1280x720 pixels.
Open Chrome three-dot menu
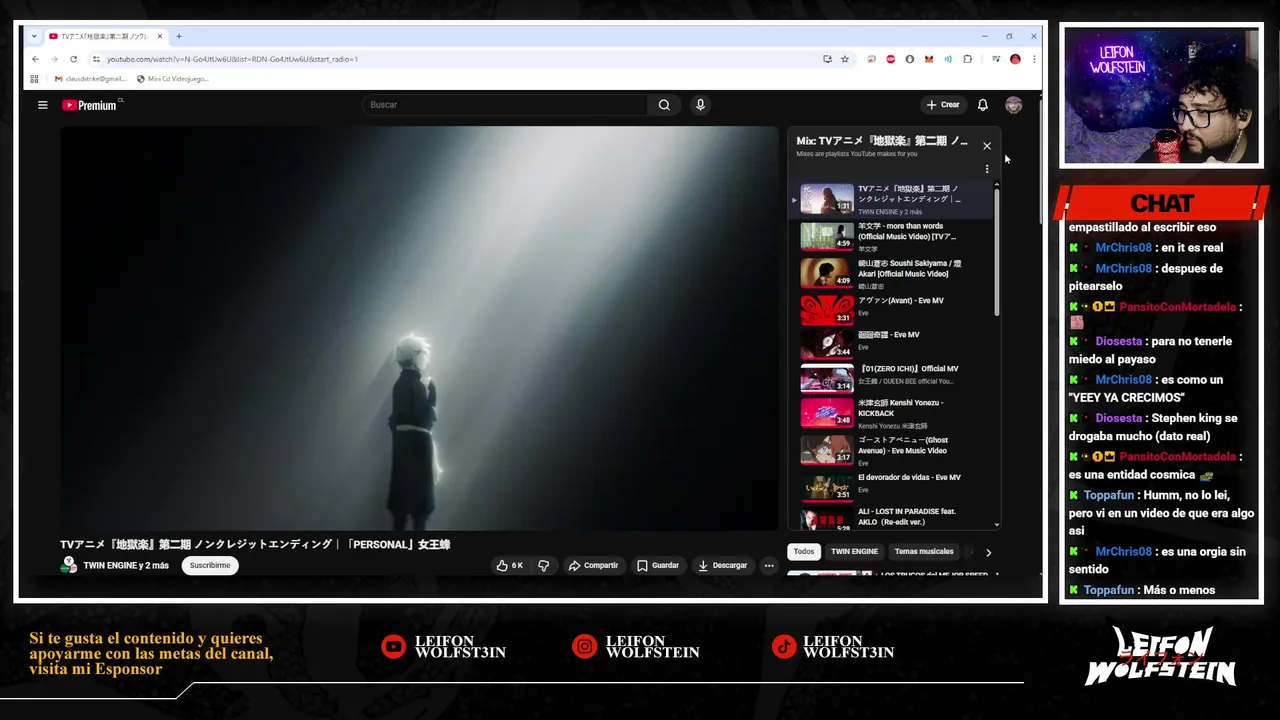[1034, 59]
